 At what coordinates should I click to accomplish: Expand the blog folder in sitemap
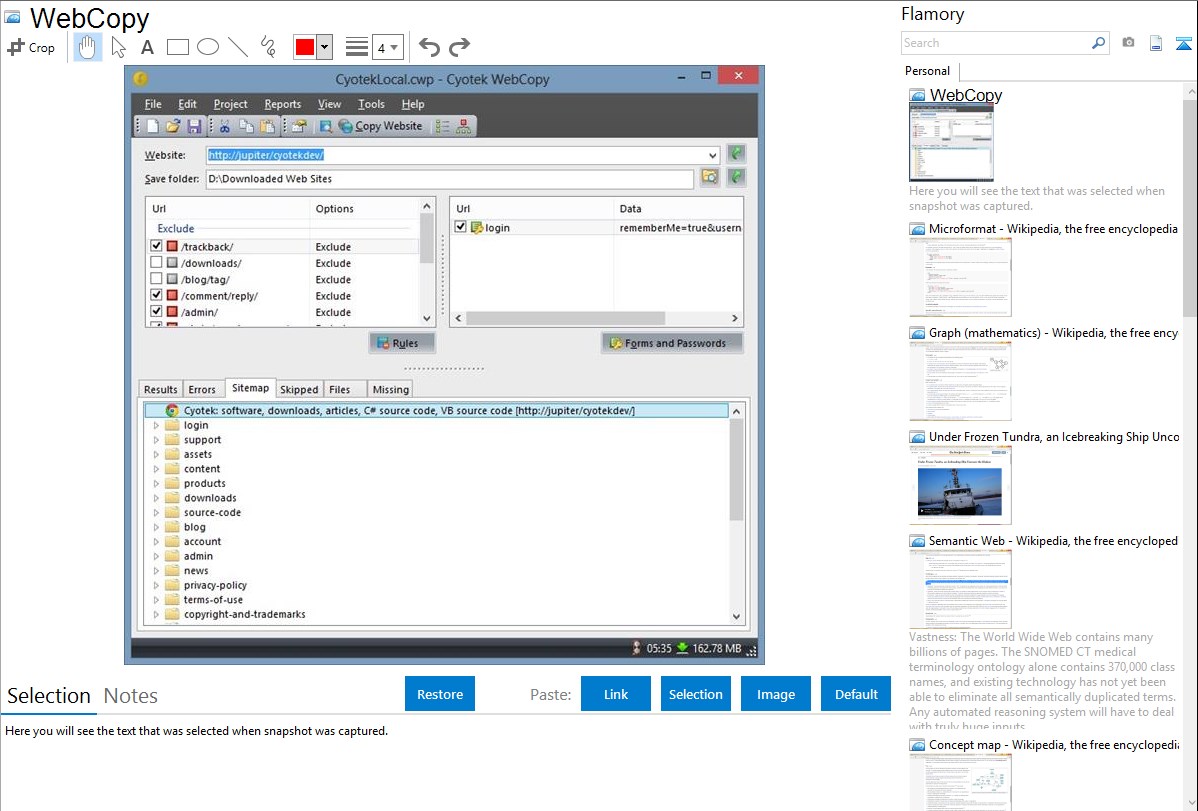[157, 527]
